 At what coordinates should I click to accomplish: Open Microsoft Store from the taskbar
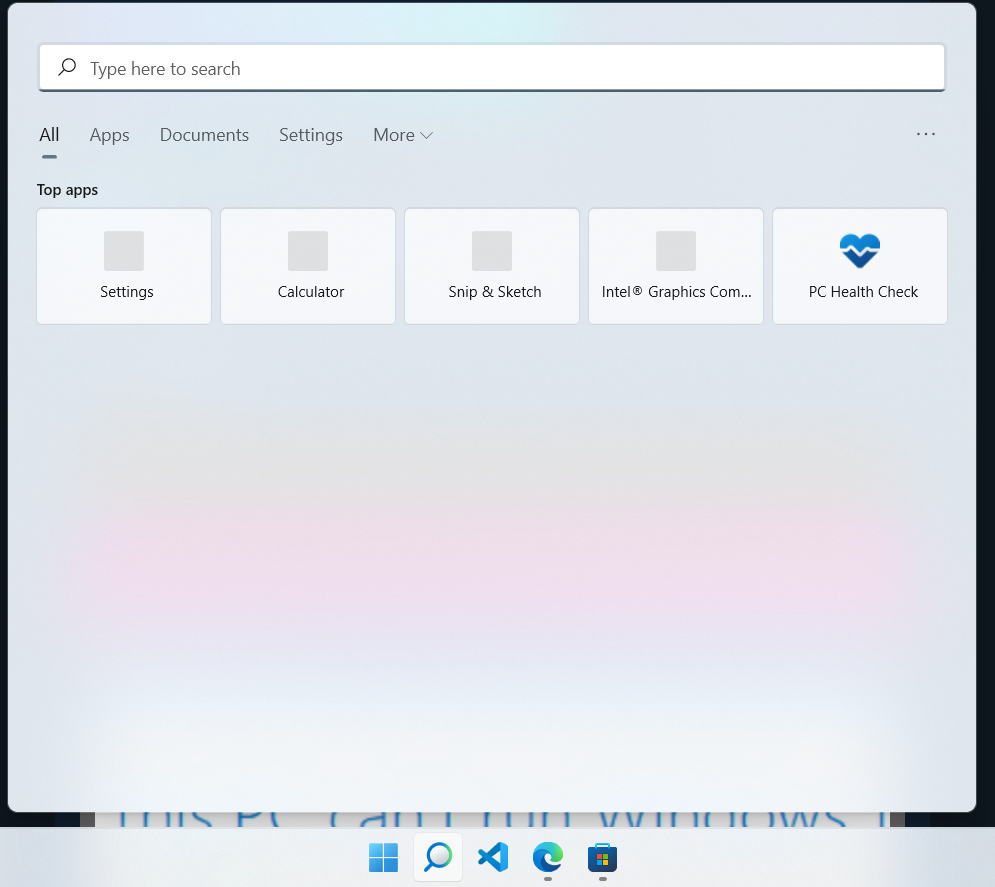click(x=602, y=858)
